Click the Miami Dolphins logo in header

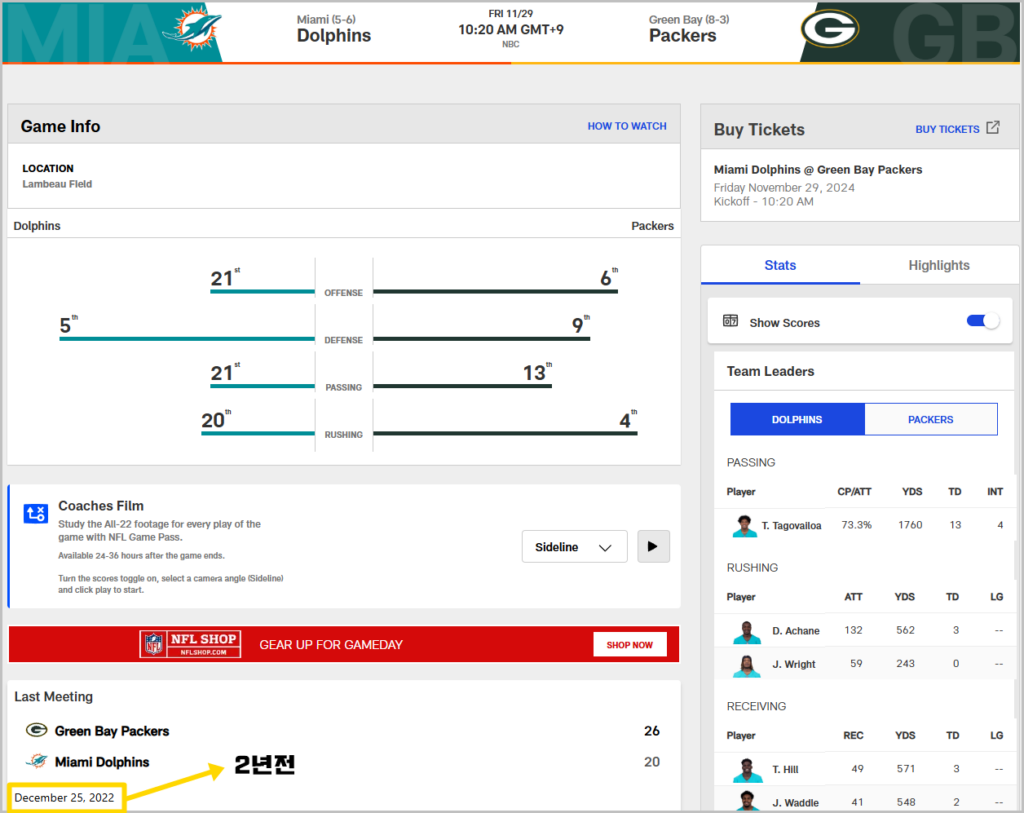point(192,29)
